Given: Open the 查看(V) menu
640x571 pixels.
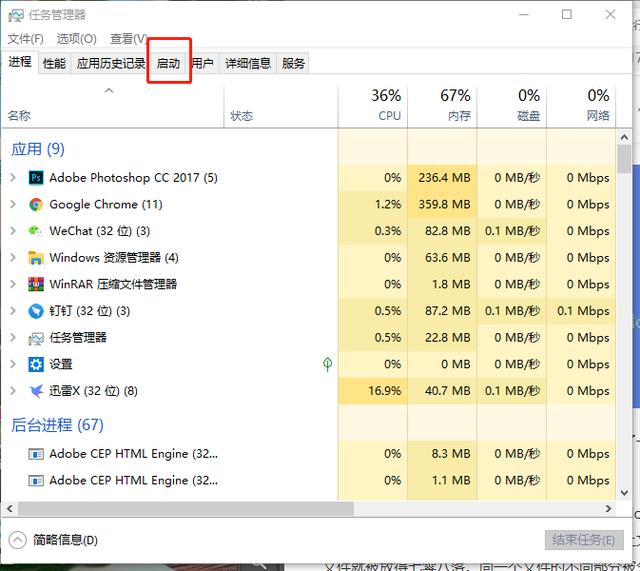Looking at the screenshot, I should click(x=129, y=39).
